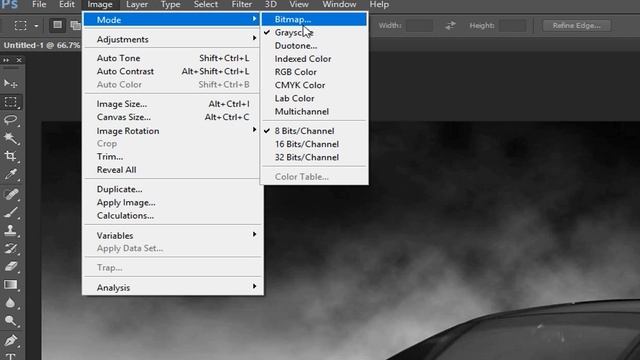This screenshot has height=360, width=640.
Task: Open the tool preset picker dropdown arrow
Action: [x=36, y=26]
